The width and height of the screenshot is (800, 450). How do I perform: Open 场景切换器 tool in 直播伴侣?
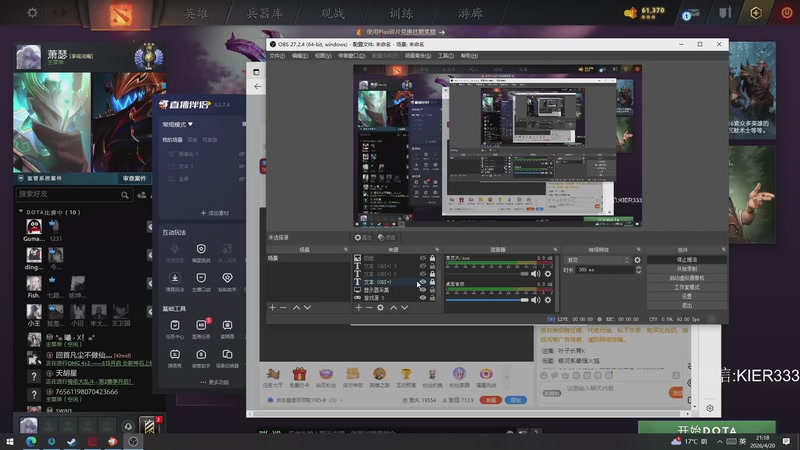[x=227, y=358]
